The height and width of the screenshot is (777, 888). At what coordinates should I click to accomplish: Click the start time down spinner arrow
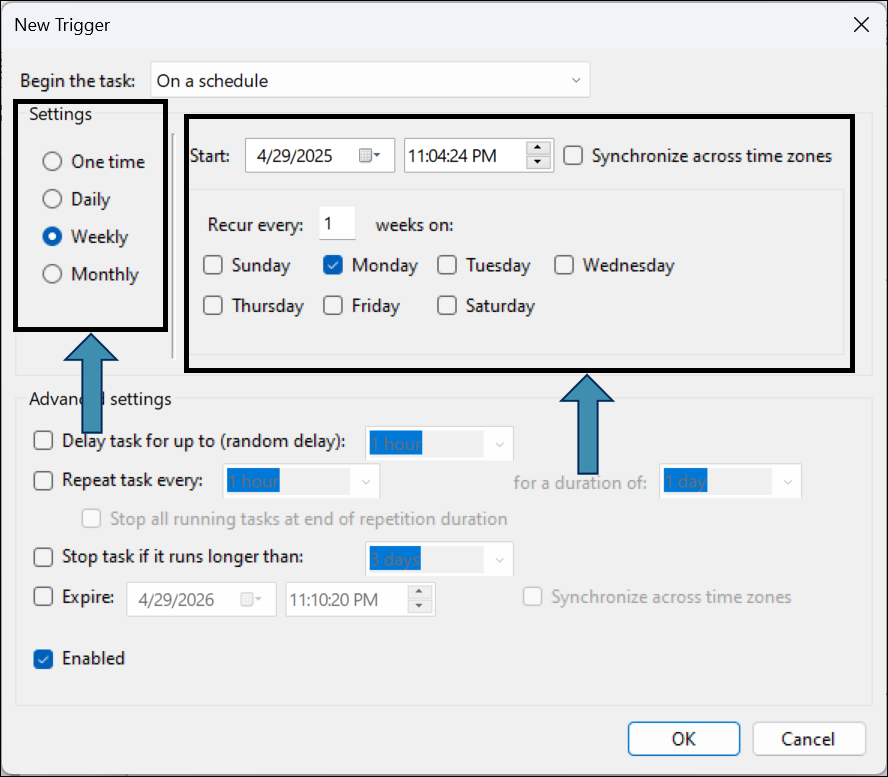coord(539,163)
